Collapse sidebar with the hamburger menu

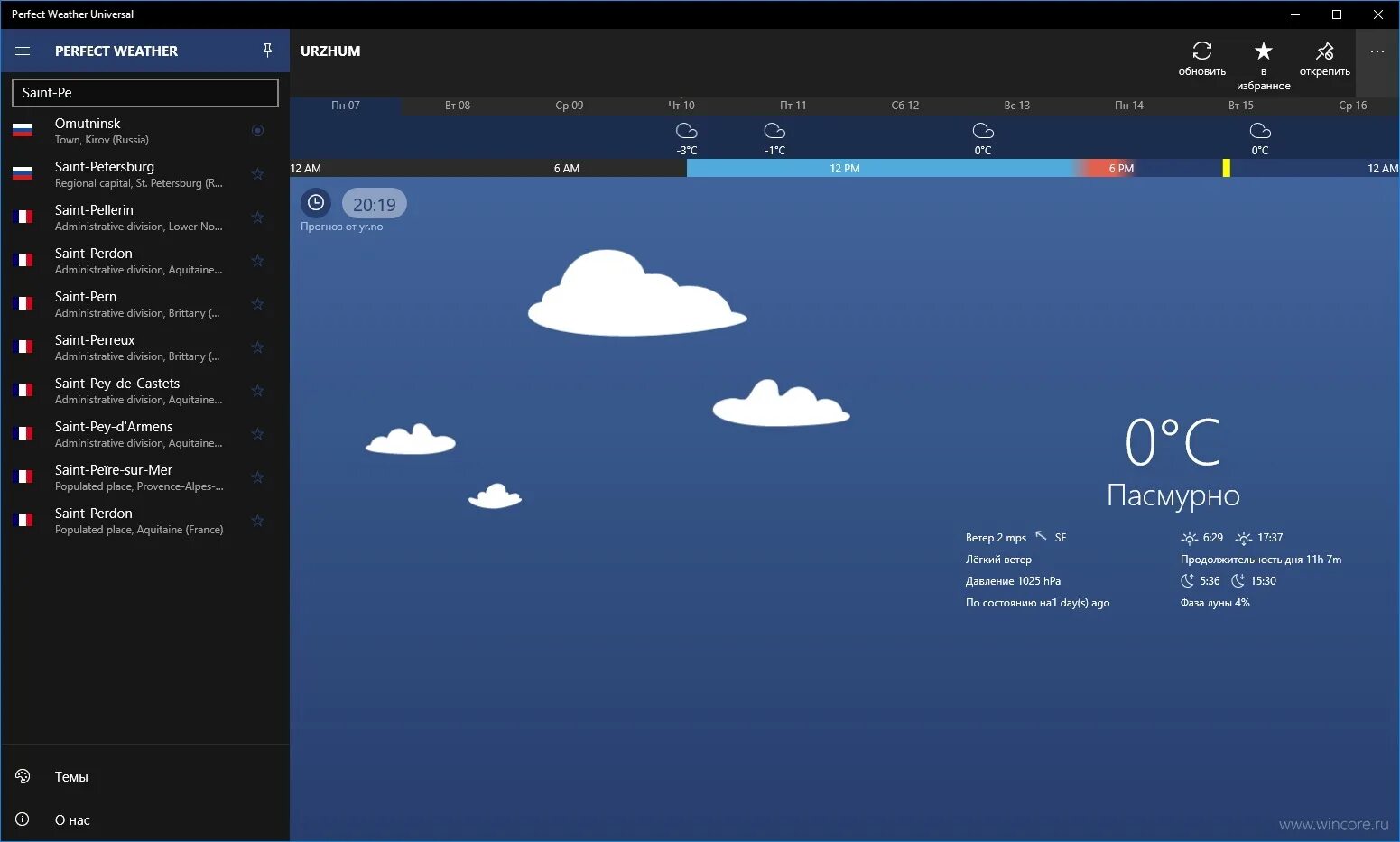click(22, 51)
